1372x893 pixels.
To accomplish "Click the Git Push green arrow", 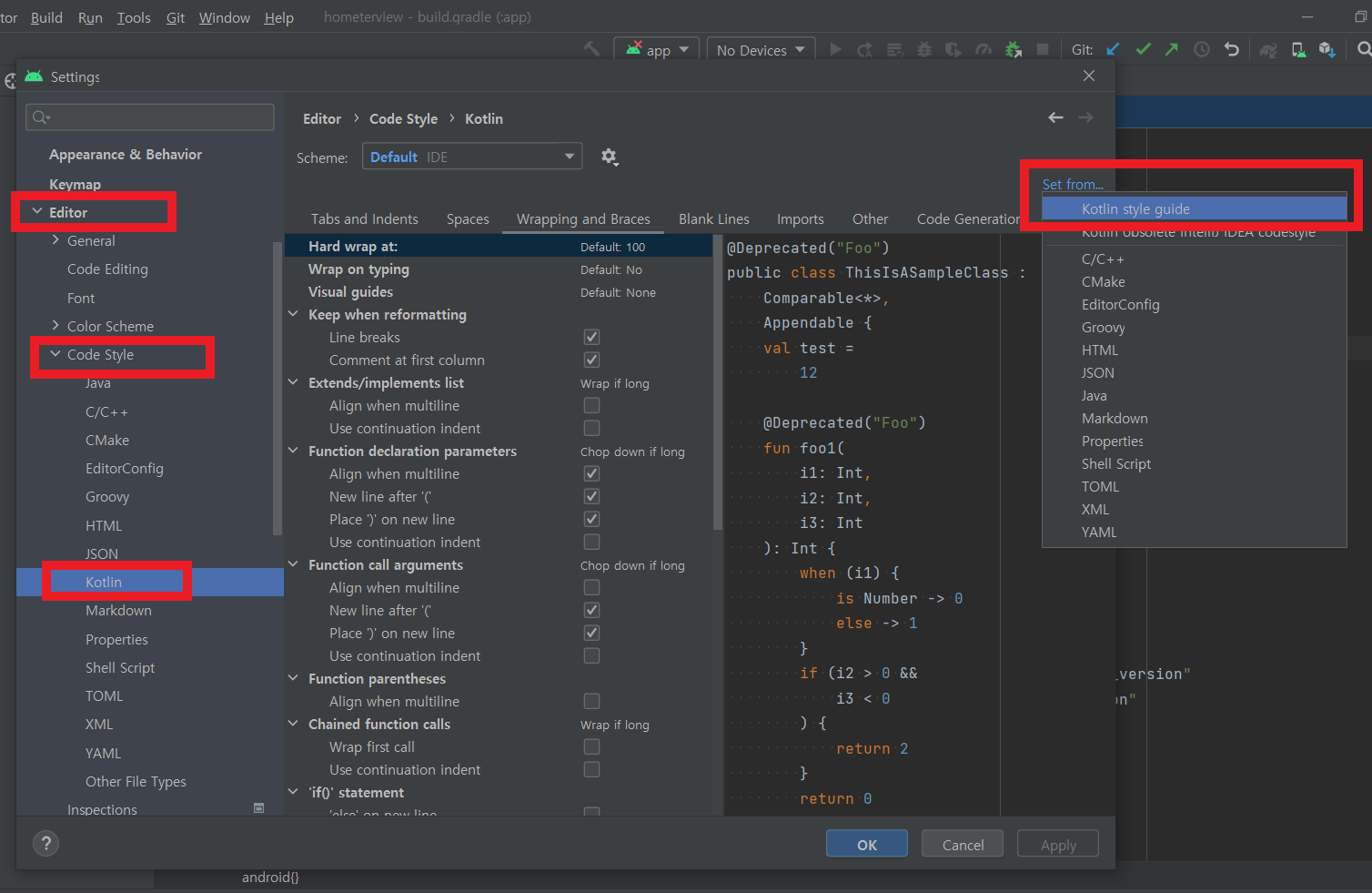I will [x=1172, y=49].
